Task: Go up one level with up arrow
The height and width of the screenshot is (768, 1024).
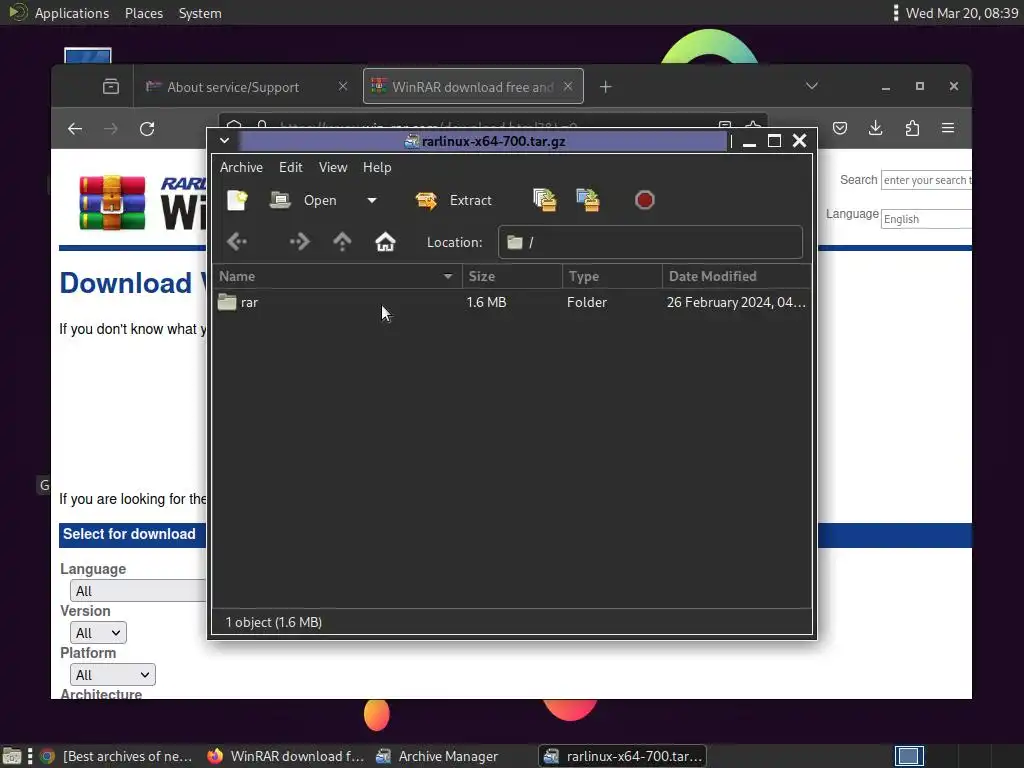Action: click(x=342, y=242)
